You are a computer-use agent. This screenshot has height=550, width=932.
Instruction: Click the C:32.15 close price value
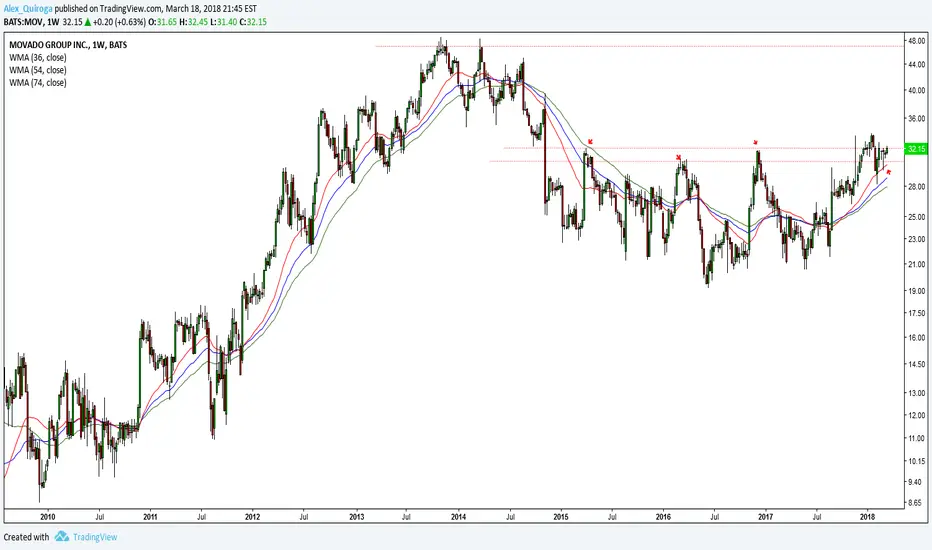253,22
